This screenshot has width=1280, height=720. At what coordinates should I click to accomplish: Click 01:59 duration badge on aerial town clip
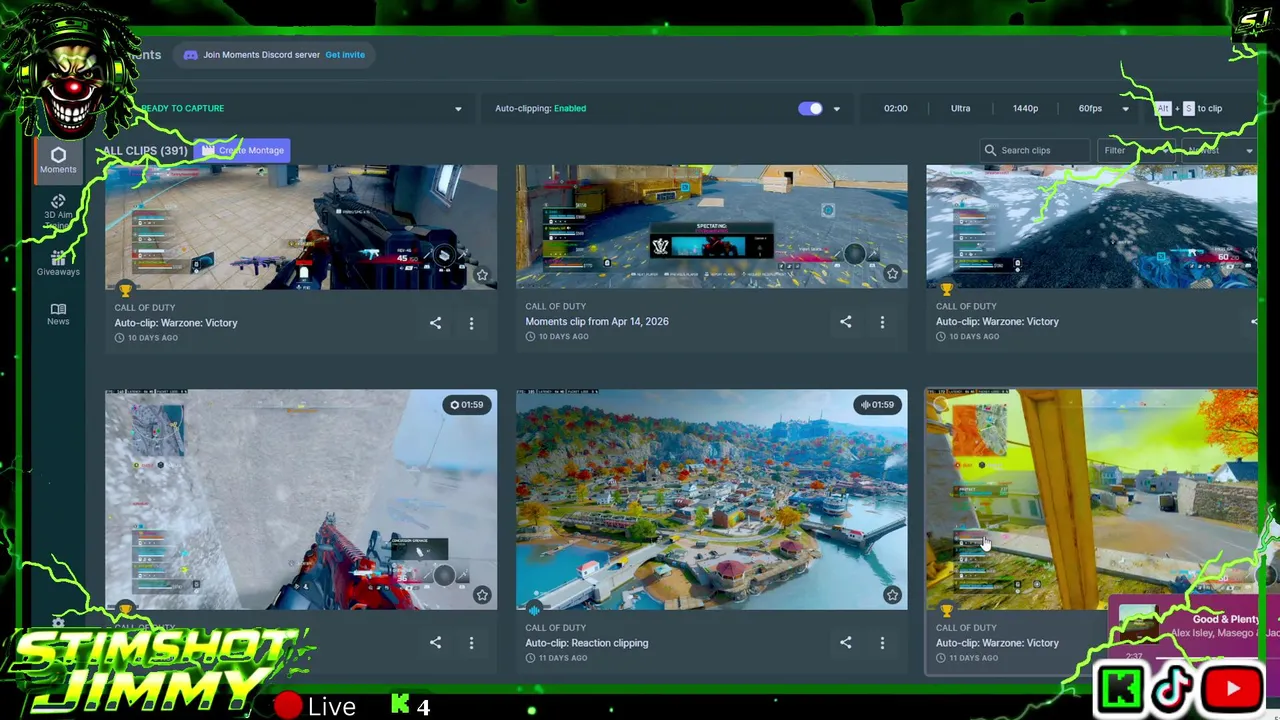[876, 405]
